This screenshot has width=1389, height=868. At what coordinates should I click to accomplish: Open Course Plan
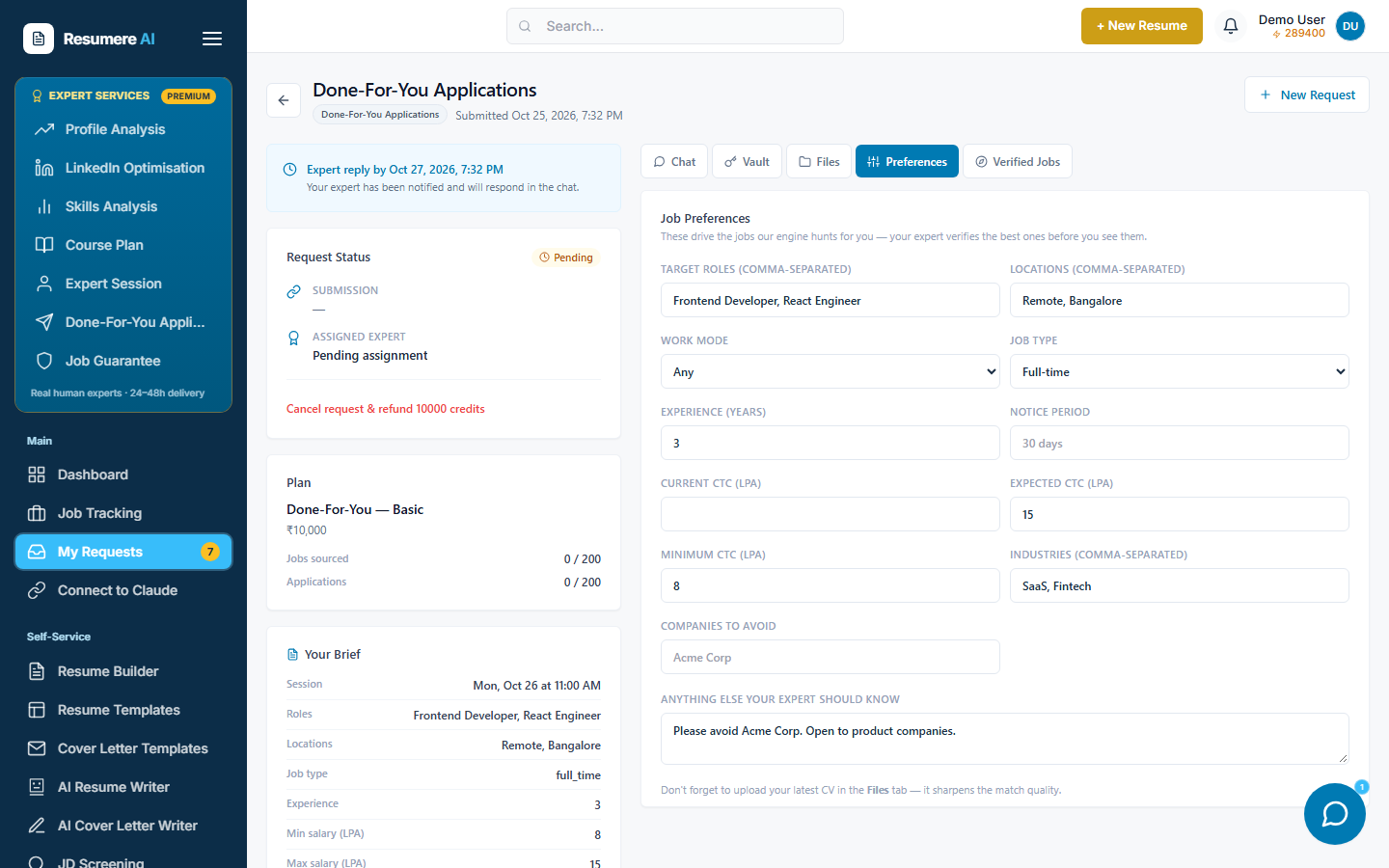tap(123, 245)
